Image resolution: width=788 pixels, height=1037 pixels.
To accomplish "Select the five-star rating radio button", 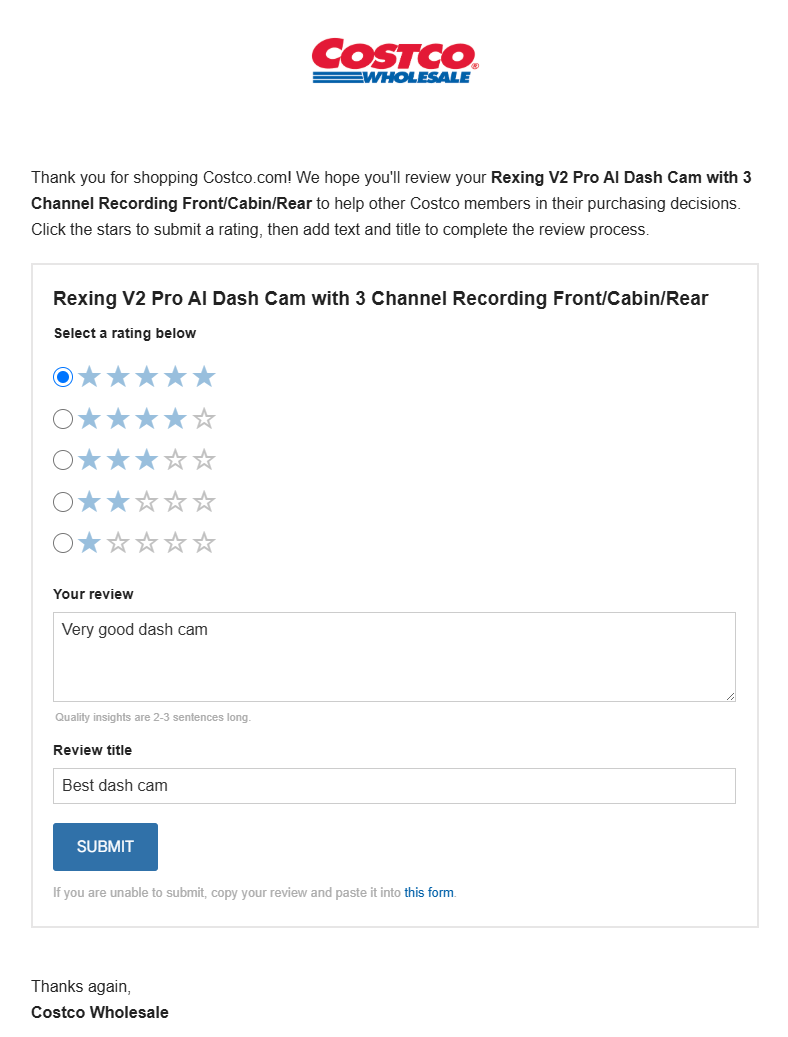I will click(x=63, y=377).
